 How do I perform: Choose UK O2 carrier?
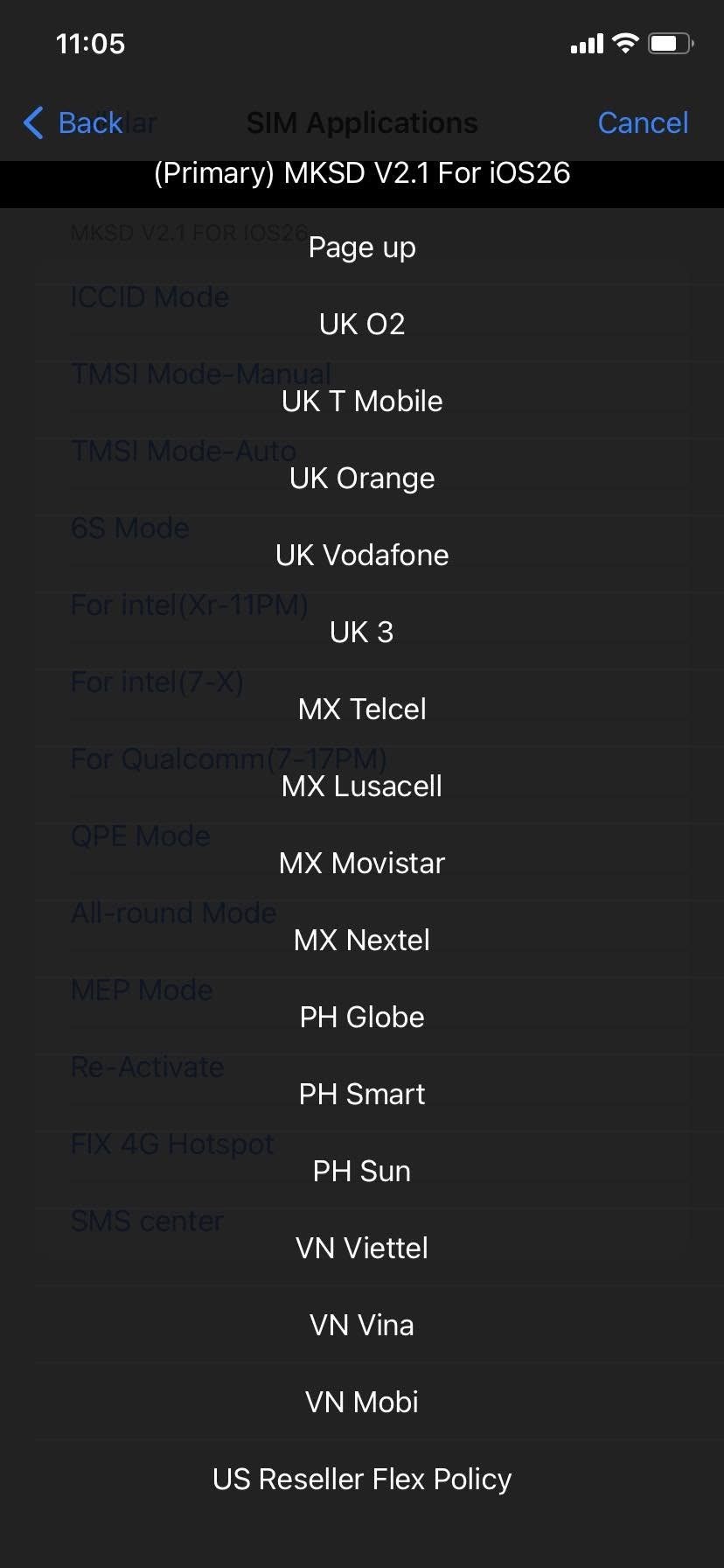coord(362,325)
